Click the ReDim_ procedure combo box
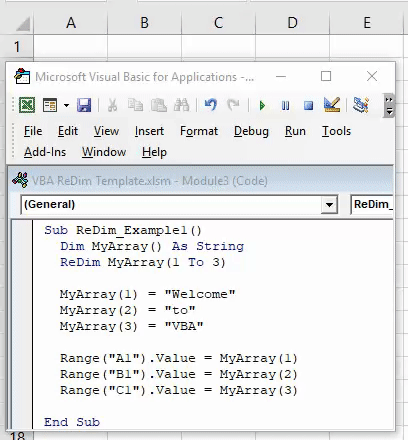Image resolution: width=408 pixels, height=440 pixels. pyautogui.click(x=372, y=204)
